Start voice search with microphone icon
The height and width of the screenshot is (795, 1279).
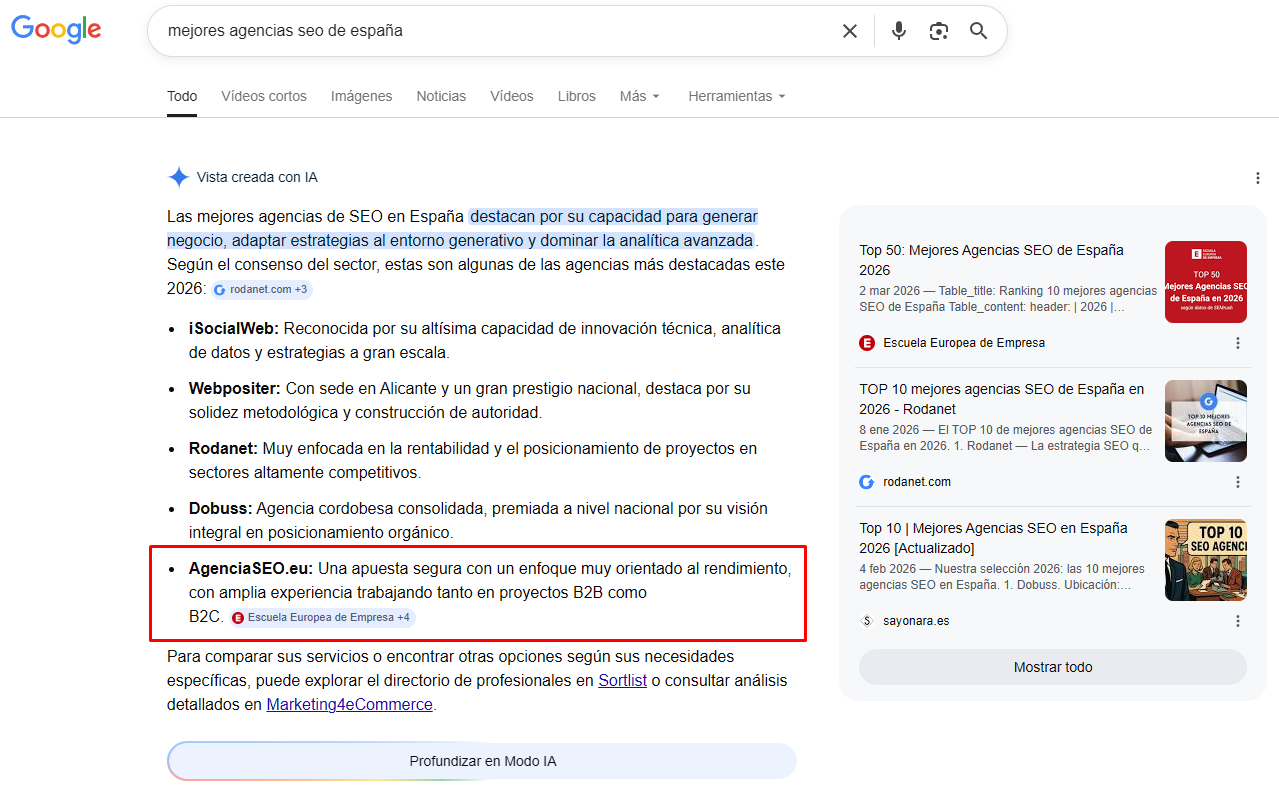[899, 31]
